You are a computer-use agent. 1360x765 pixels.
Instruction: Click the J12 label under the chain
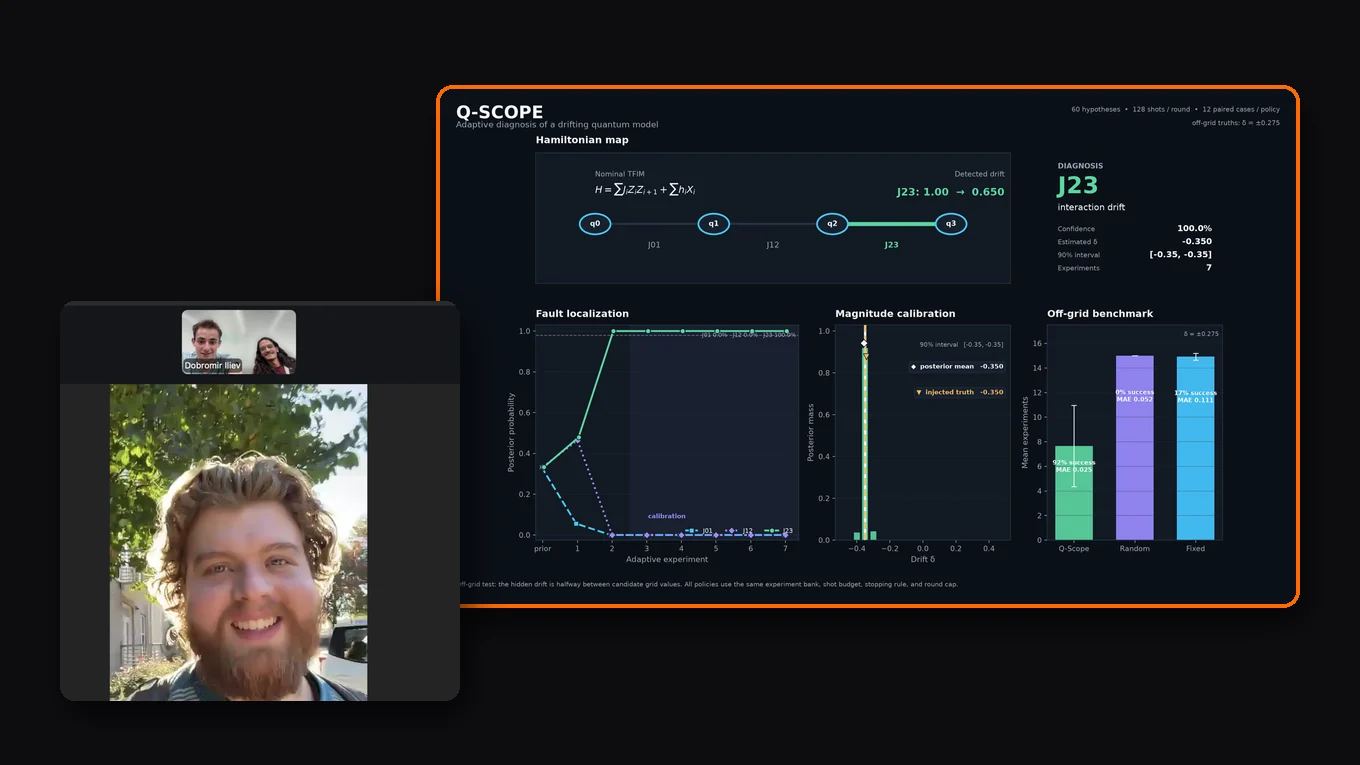(773, 245)
